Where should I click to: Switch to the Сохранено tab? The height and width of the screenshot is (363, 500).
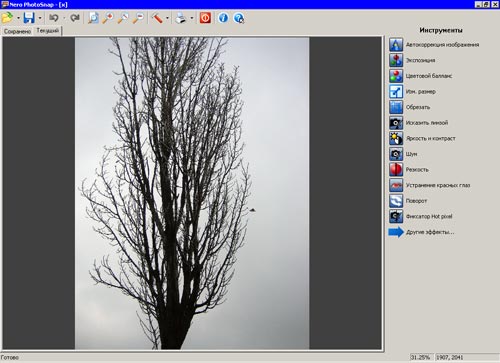click(x=17, y=31)
